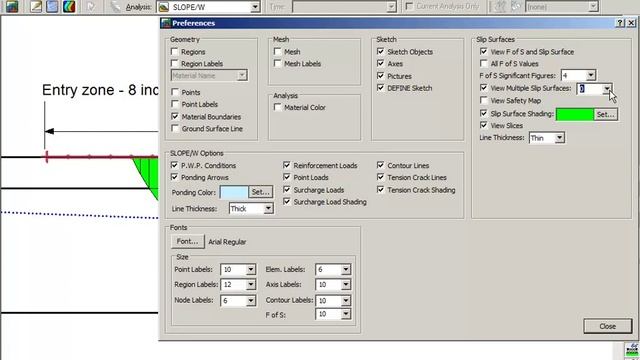640x360 pixels.
Task: Toggle the Slip Surface Shading checkbox
Action: pyautogui.click(x=484, y=113)
